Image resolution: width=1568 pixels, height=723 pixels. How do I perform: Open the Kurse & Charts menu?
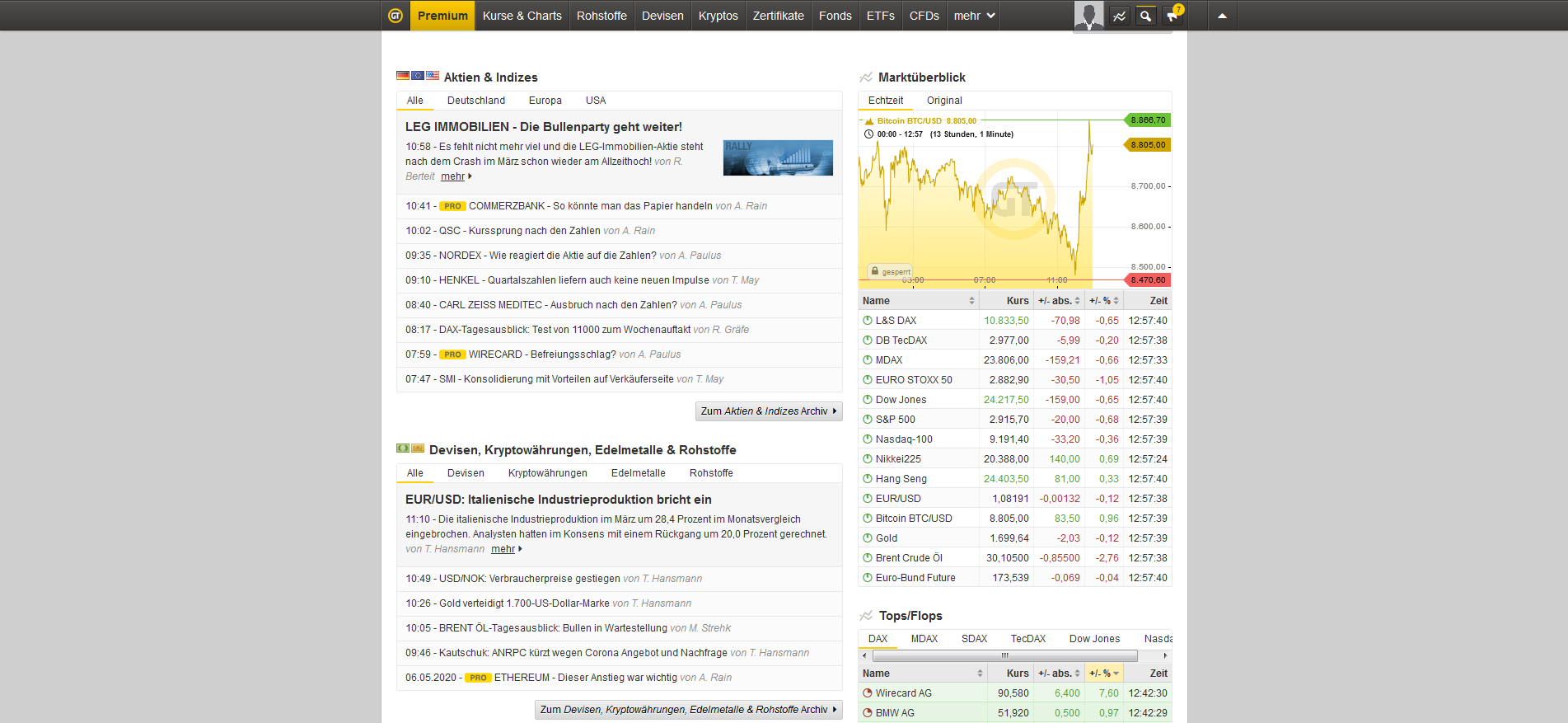[522, 16]
